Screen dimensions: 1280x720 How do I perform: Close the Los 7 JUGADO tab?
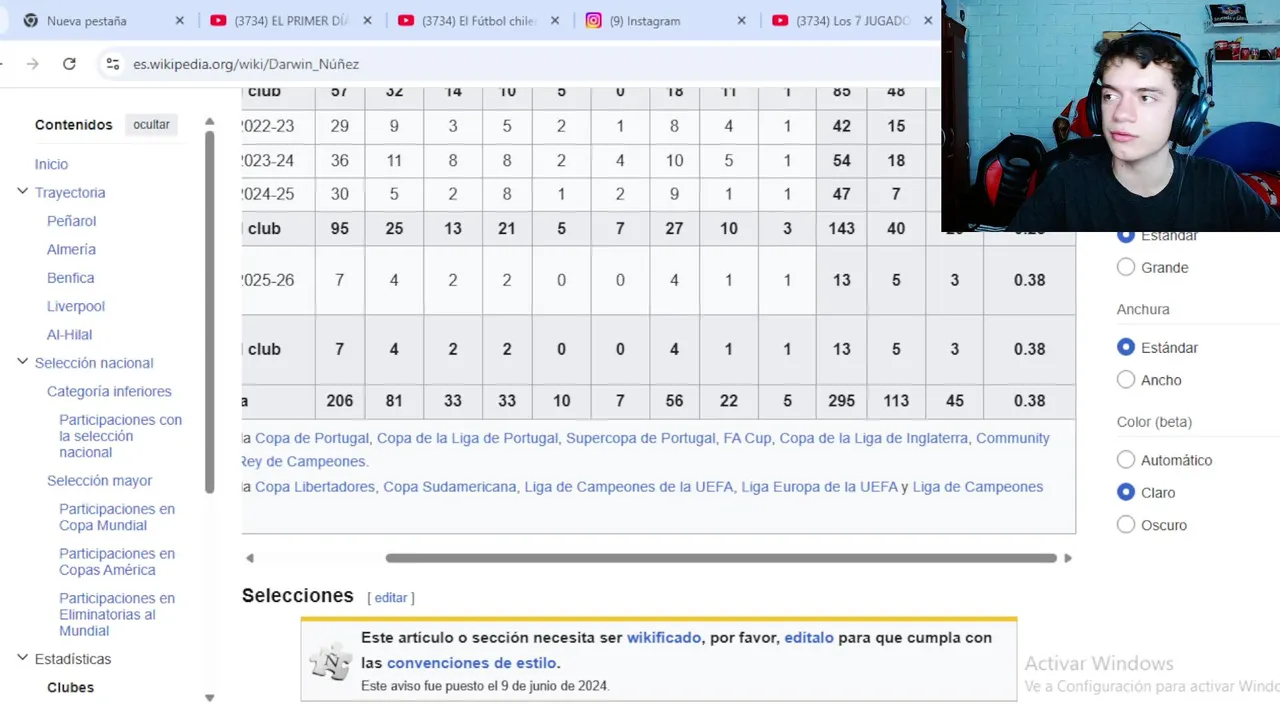(x=928, y=20)
